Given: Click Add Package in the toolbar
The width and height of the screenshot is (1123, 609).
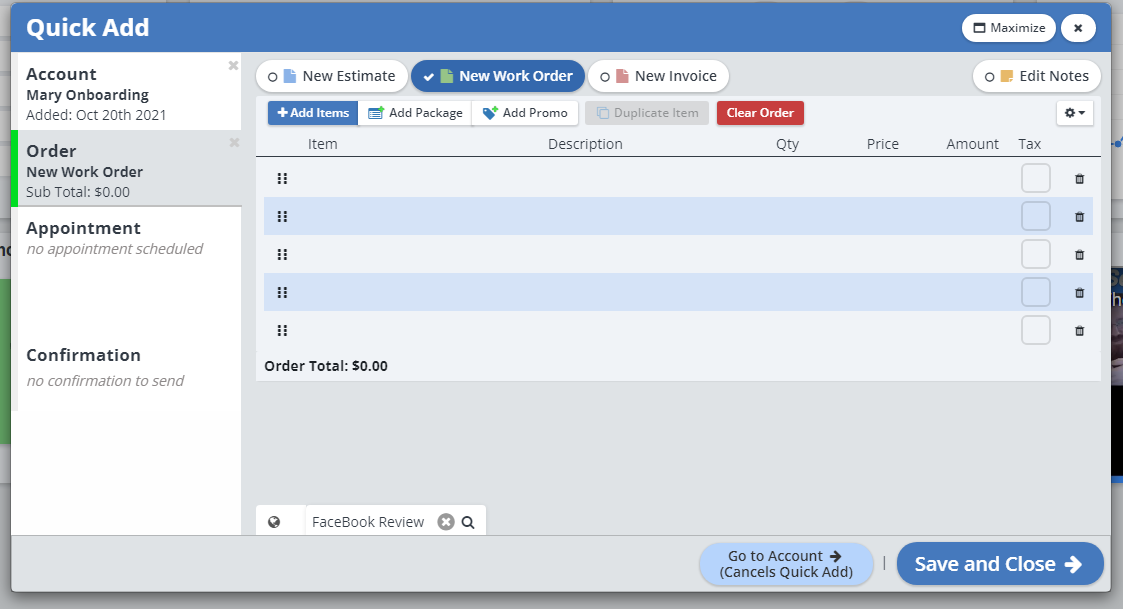Looking at the screenshot, I should [x=415, y=113].
